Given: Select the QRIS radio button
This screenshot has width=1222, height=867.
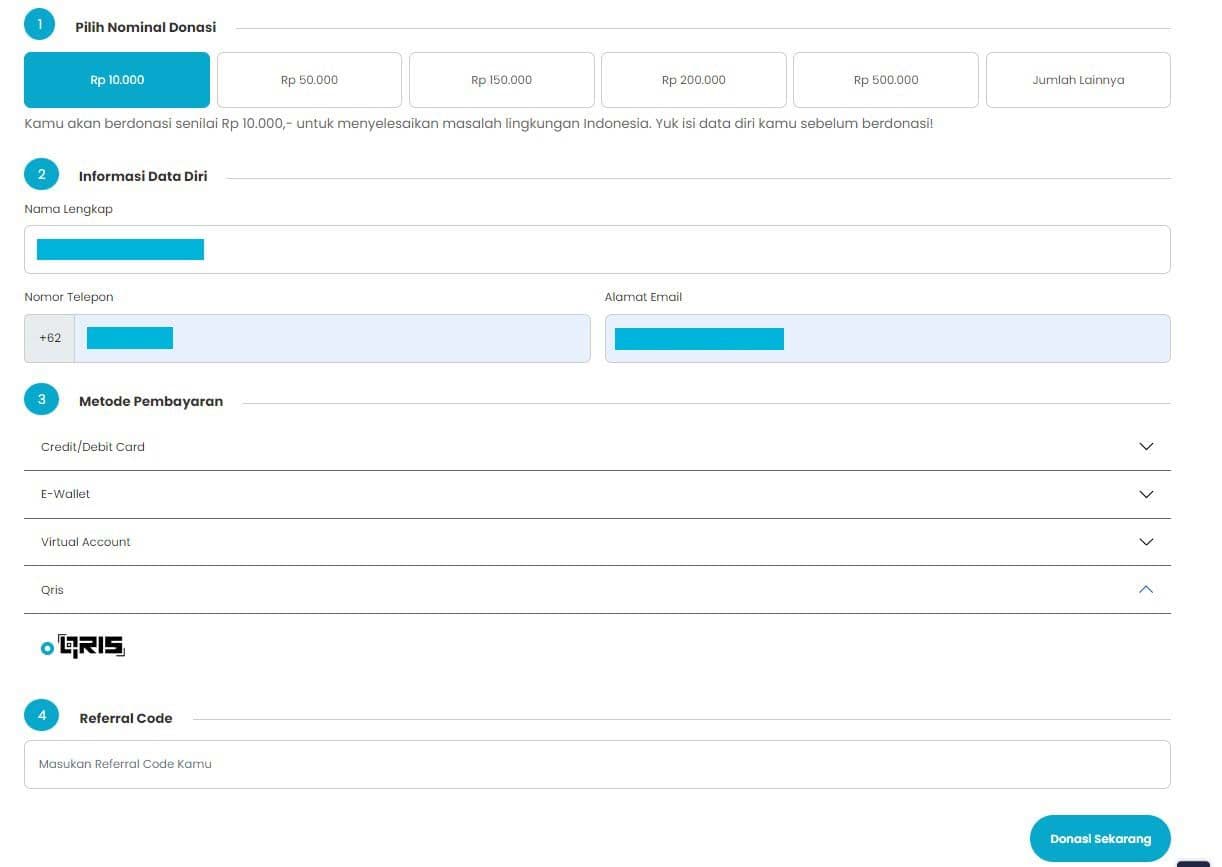Looking at the screenshot, I should tap(47, 649).
